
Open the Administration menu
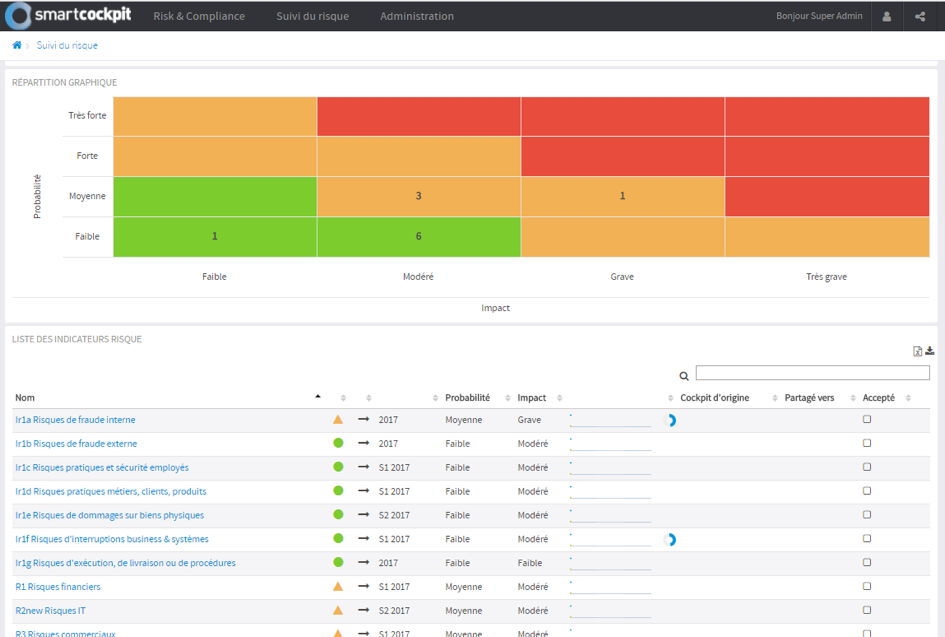pyautogui.click(x=417, y=16)
